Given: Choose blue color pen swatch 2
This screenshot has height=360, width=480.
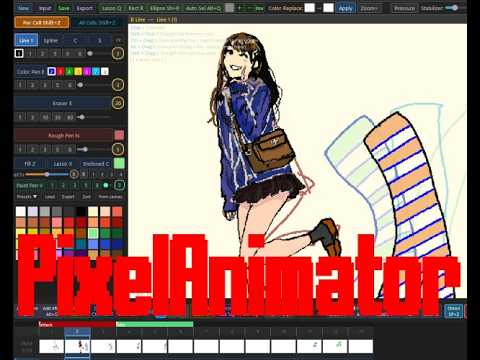Looking at the screenshot, I should tap(51, 71).
